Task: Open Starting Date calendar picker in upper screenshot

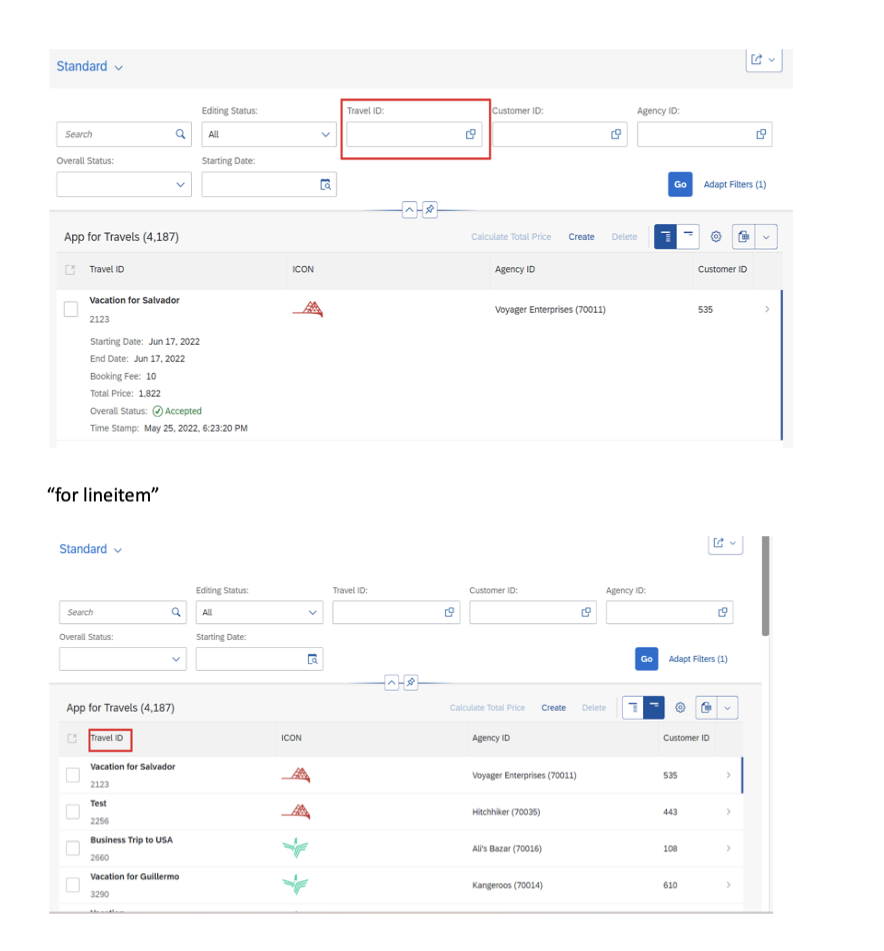Action: pyautogui.click(x=326, y=184)
